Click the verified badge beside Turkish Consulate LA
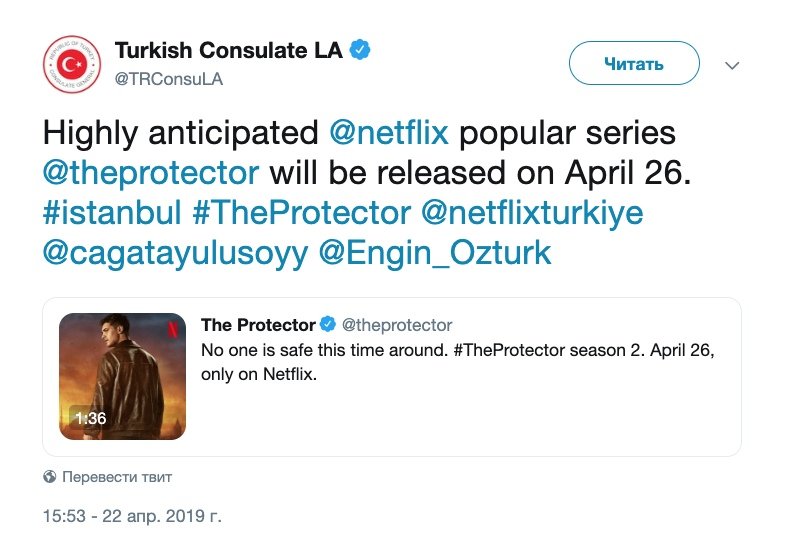790x541 pixels. tap(360, 51)
